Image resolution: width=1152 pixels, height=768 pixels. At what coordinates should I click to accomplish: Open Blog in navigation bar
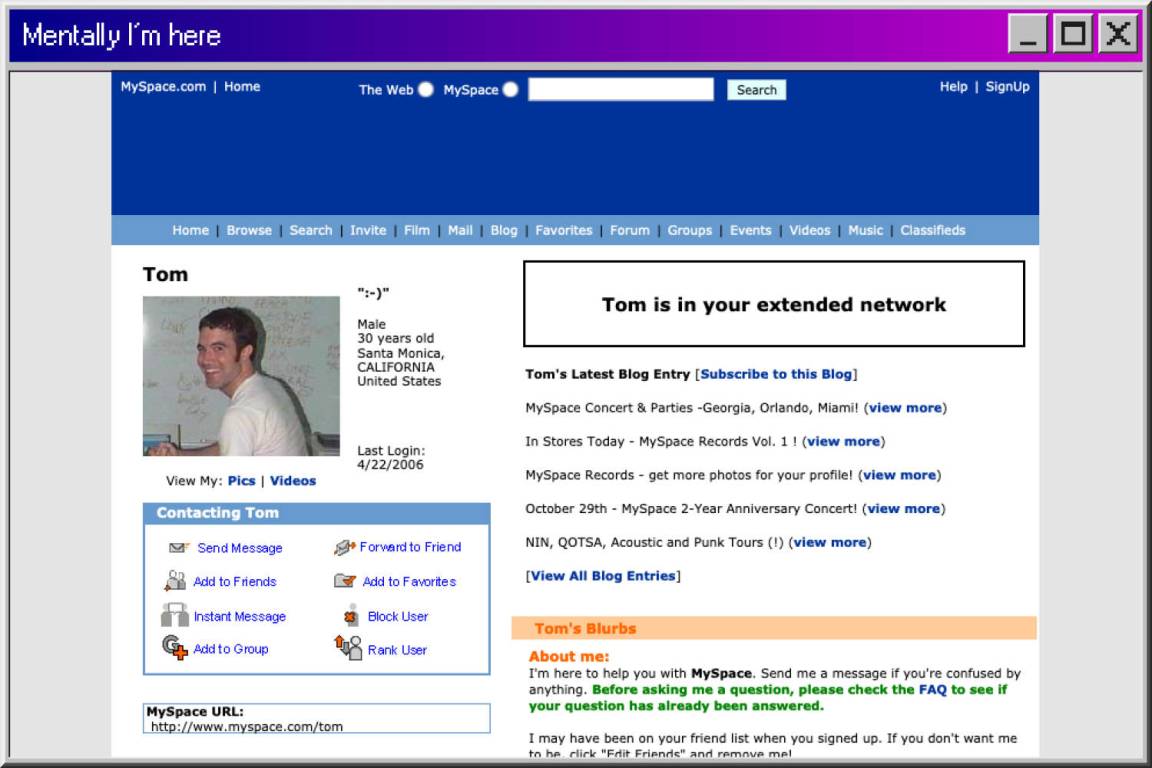(503, 230)
